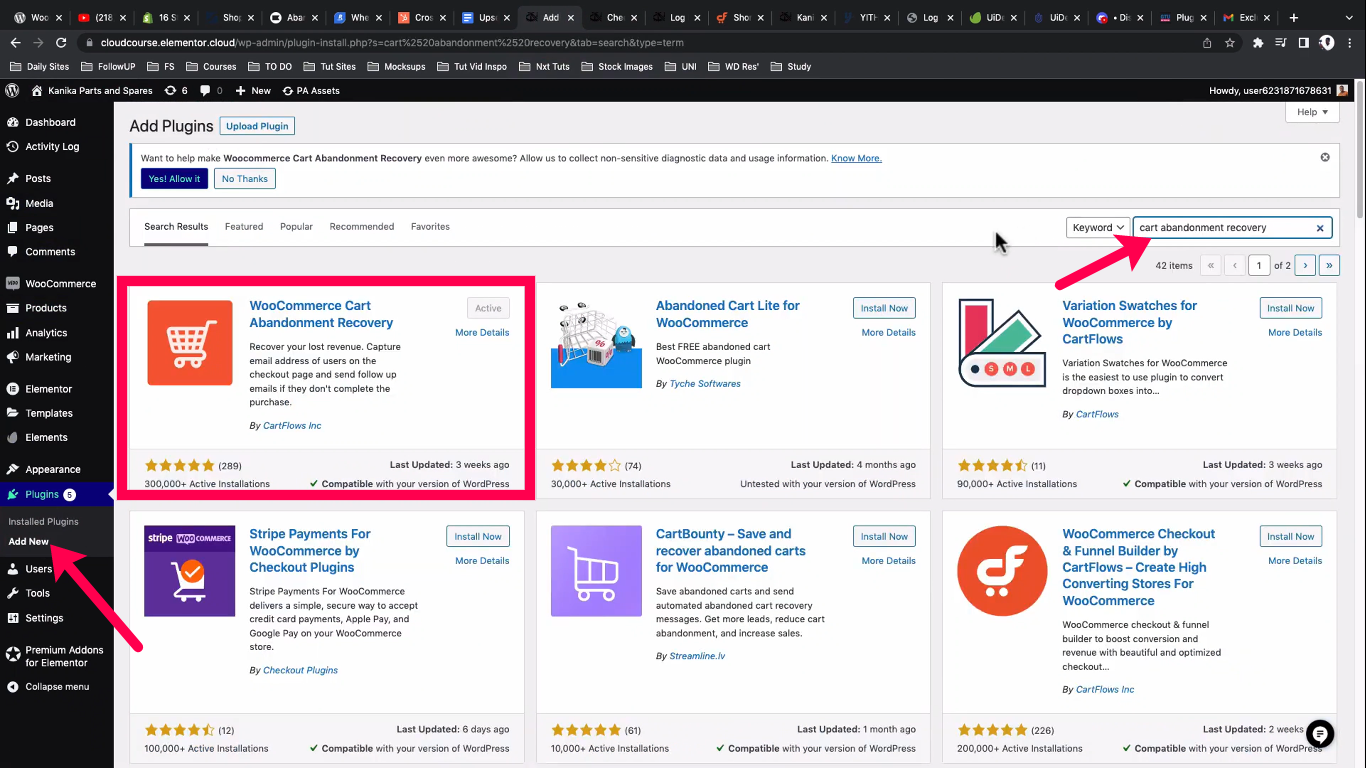Switch to the Recommended tab
Screen dimensions: 1366x768
(x=362, y=227)
